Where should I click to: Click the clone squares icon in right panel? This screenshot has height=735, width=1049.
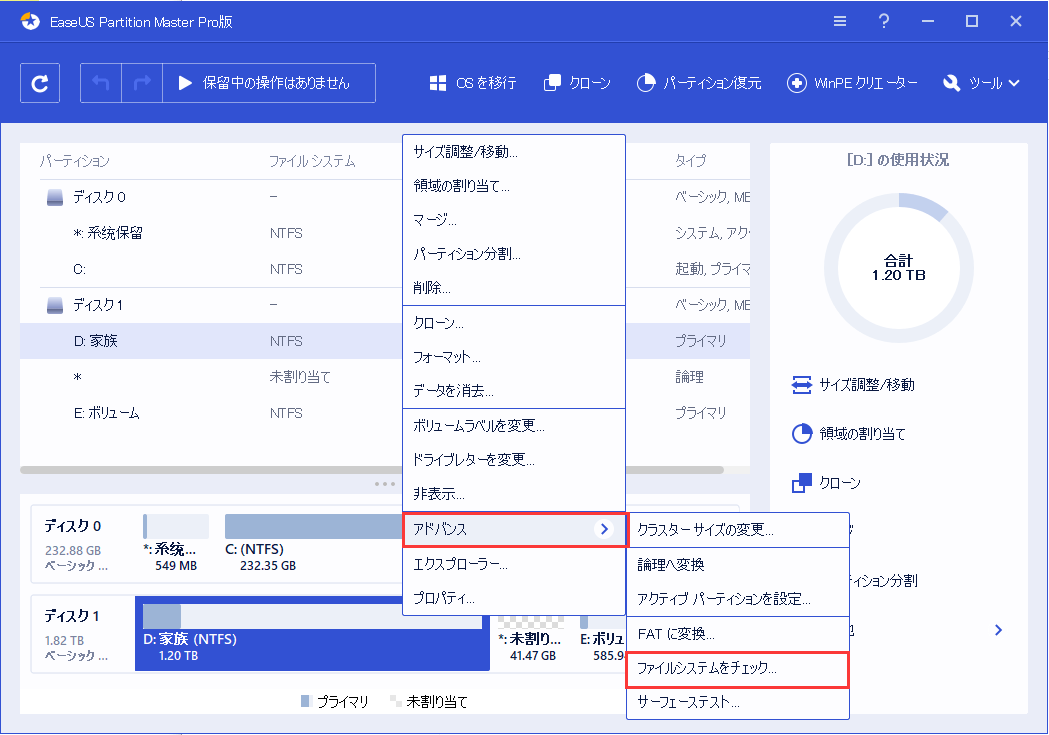click(x=801, y=483)
